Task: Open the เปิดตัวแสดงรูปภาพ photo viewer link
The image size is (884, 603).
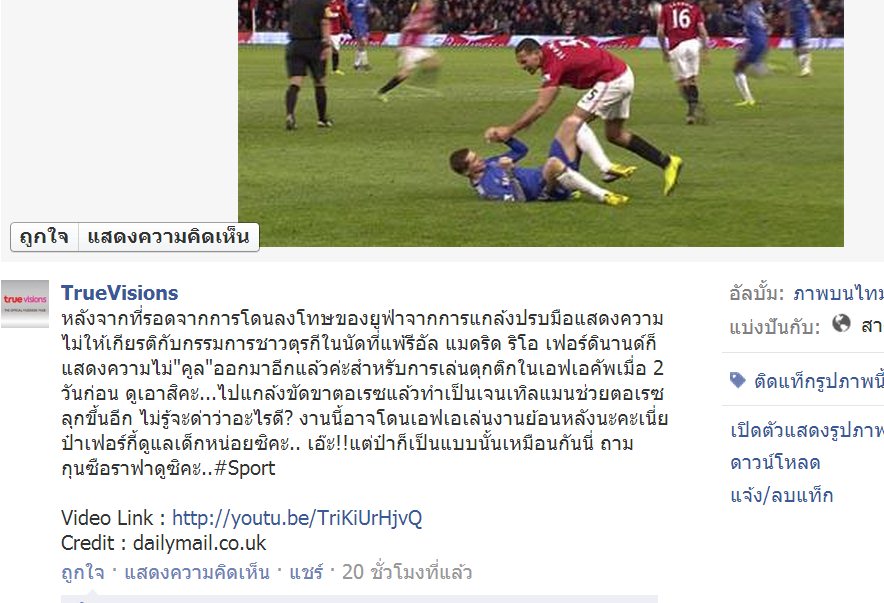Action: tap(807, 431)
